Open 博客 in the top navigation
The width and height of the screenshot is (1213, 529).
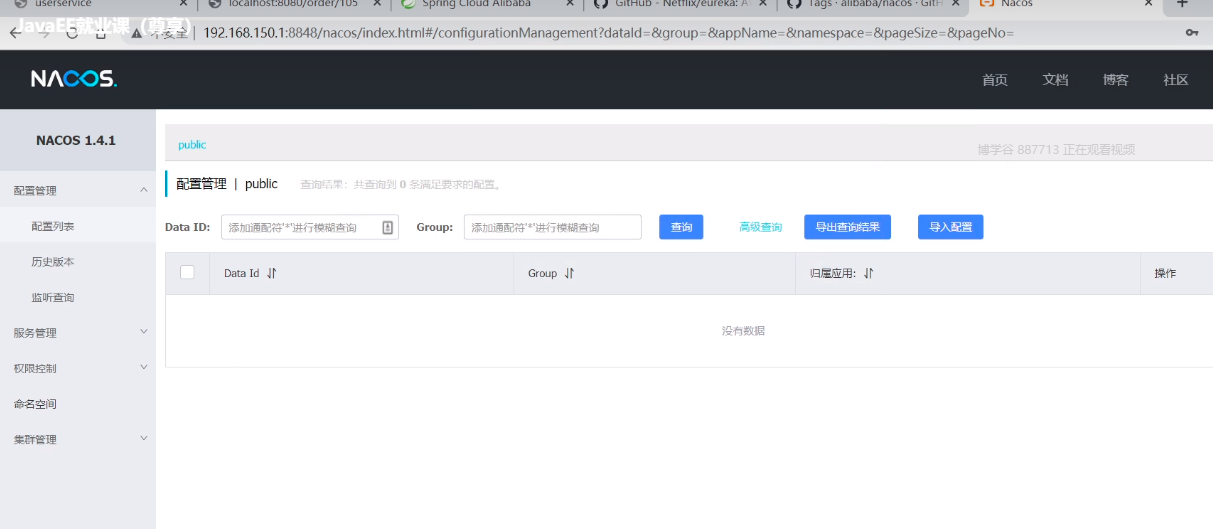click(x=1116, y=80)
